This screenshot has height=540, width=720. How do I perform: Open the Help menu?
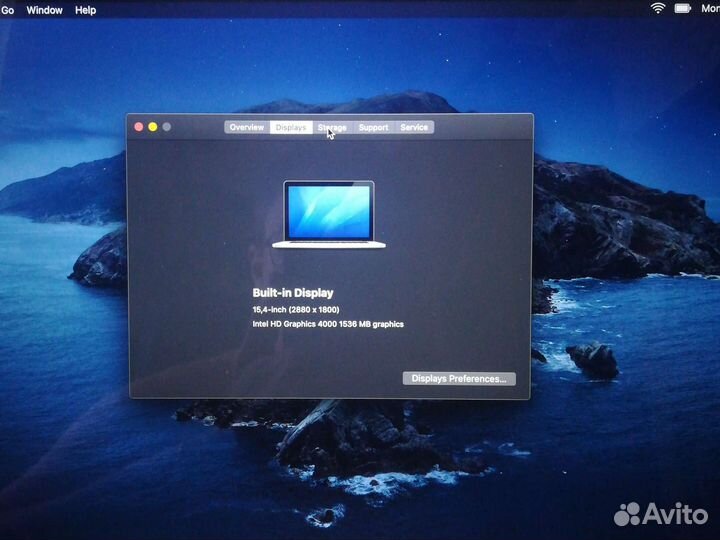pyautogui.click(x=86, y=10)
